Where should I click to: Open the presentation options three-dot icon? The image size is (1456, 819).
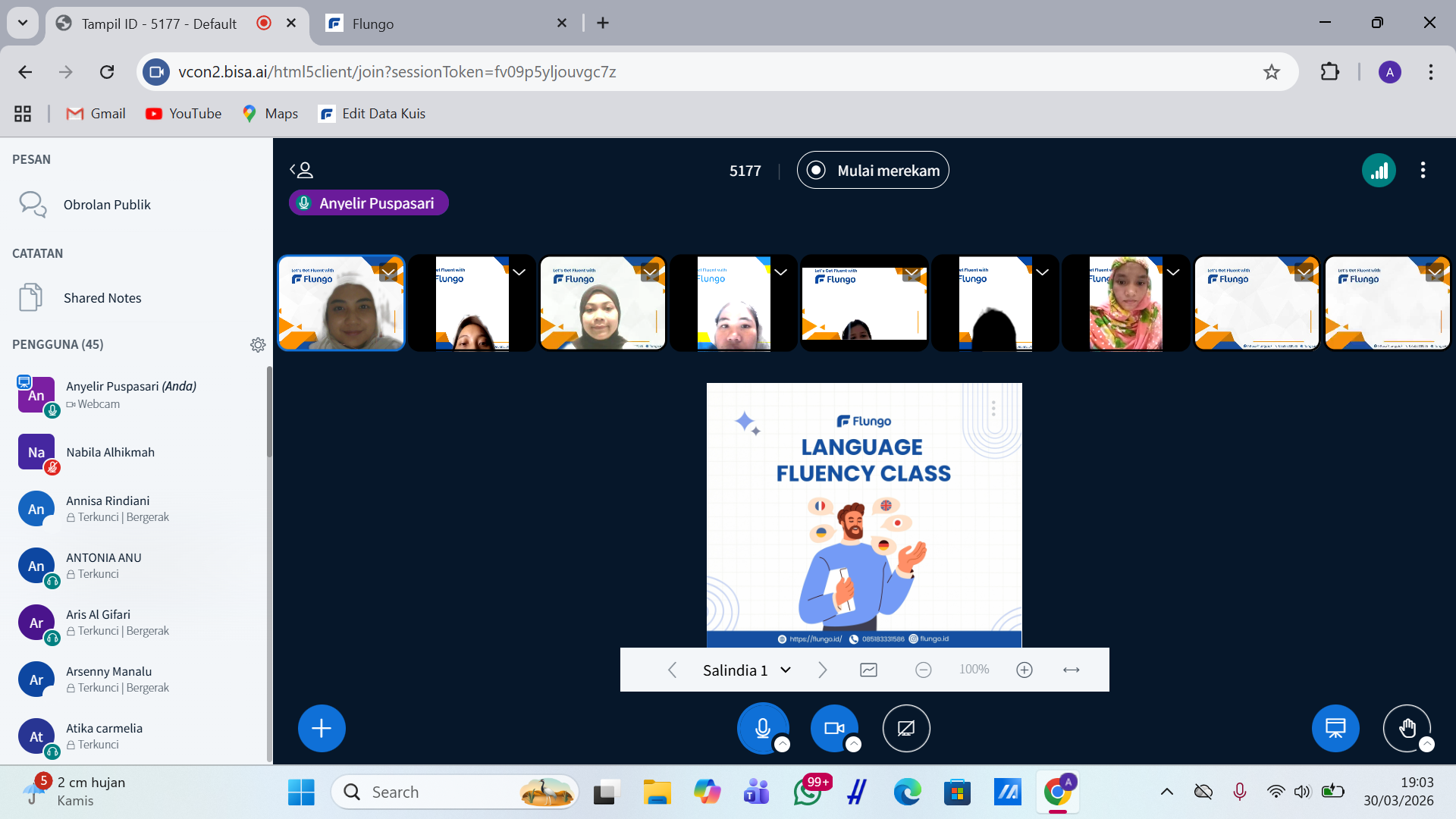[x=993, y=409]
